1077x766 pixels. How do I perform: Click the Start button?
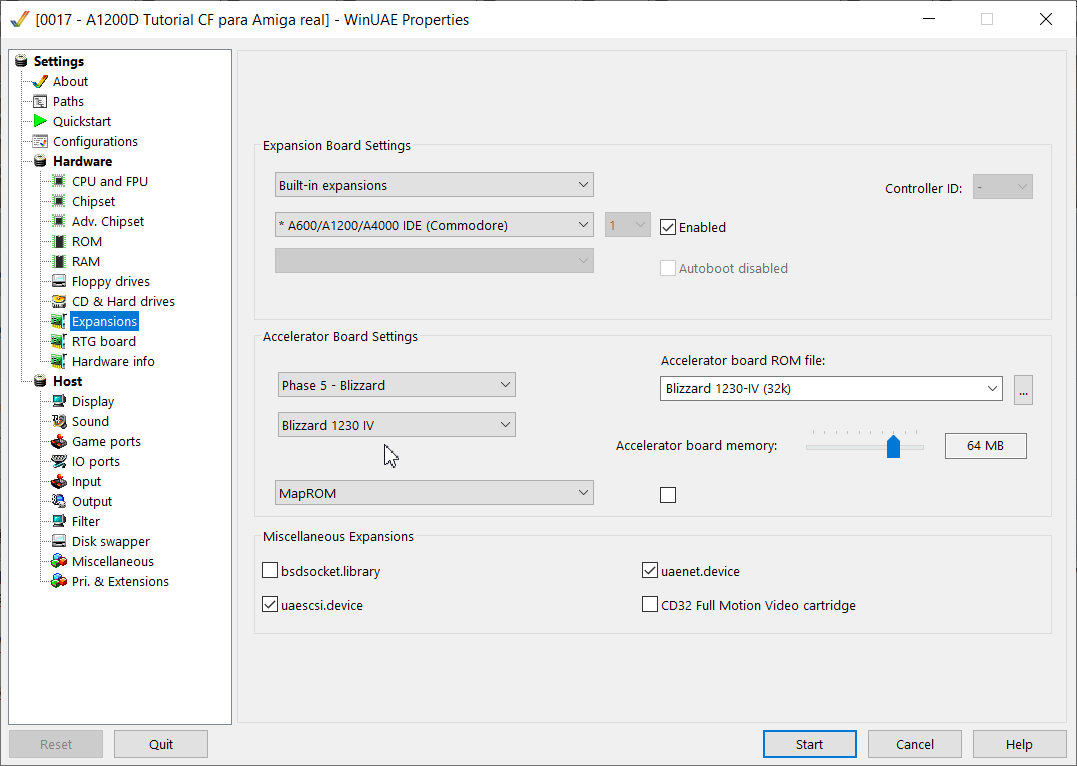pos(809,744)
